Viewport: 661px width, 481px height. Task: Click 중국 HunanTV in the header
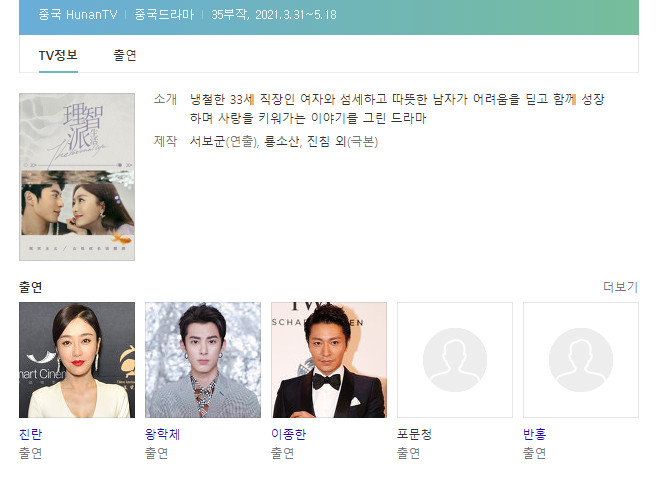click(78, 15)
